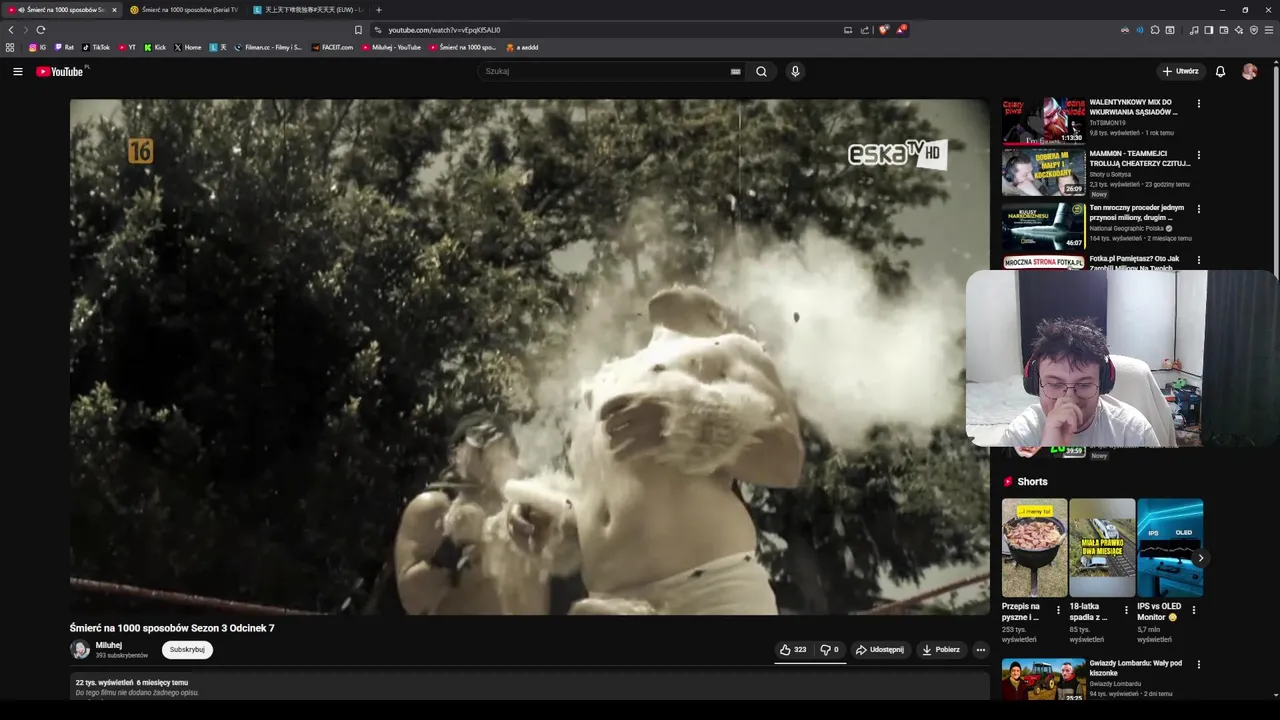The width and height of the screenshot is (1280, 720).
Task: Click the share page icon in address bar
Action: 865,30
